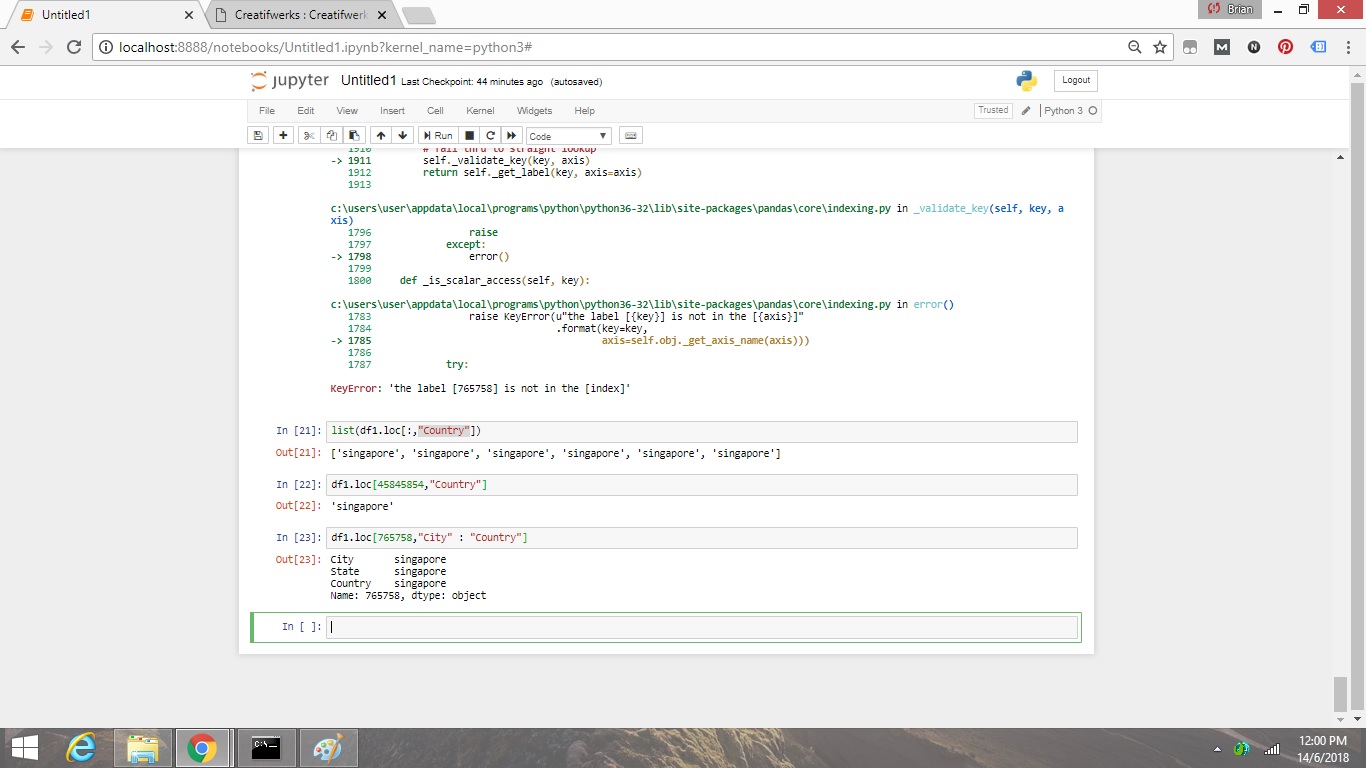
Task: Close the Creatifwerks tab
Action: pyautogui.click(x=381, y=15)
